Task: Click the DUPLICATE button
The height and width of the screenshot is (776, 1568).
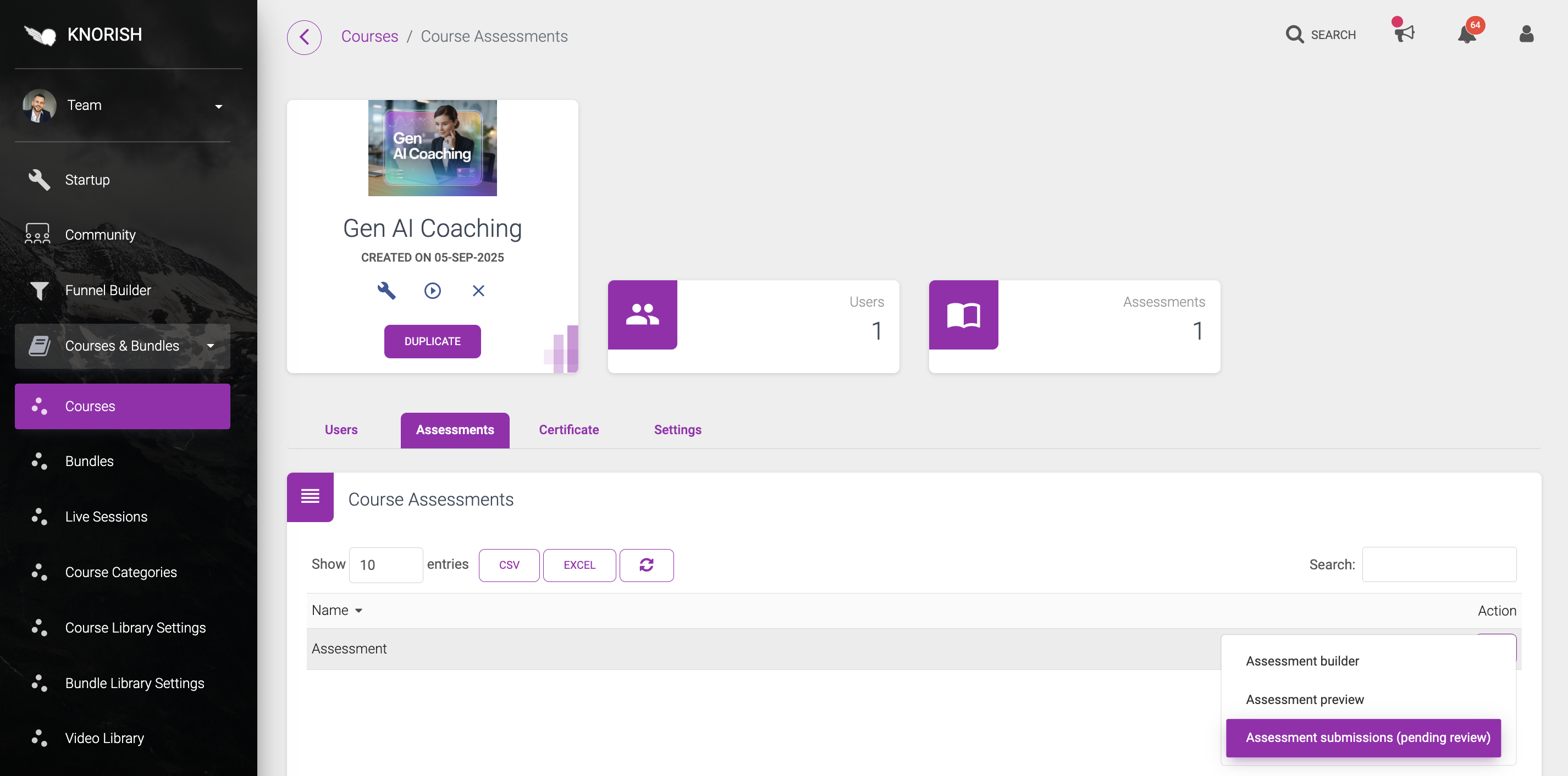Action: point(432,341)
